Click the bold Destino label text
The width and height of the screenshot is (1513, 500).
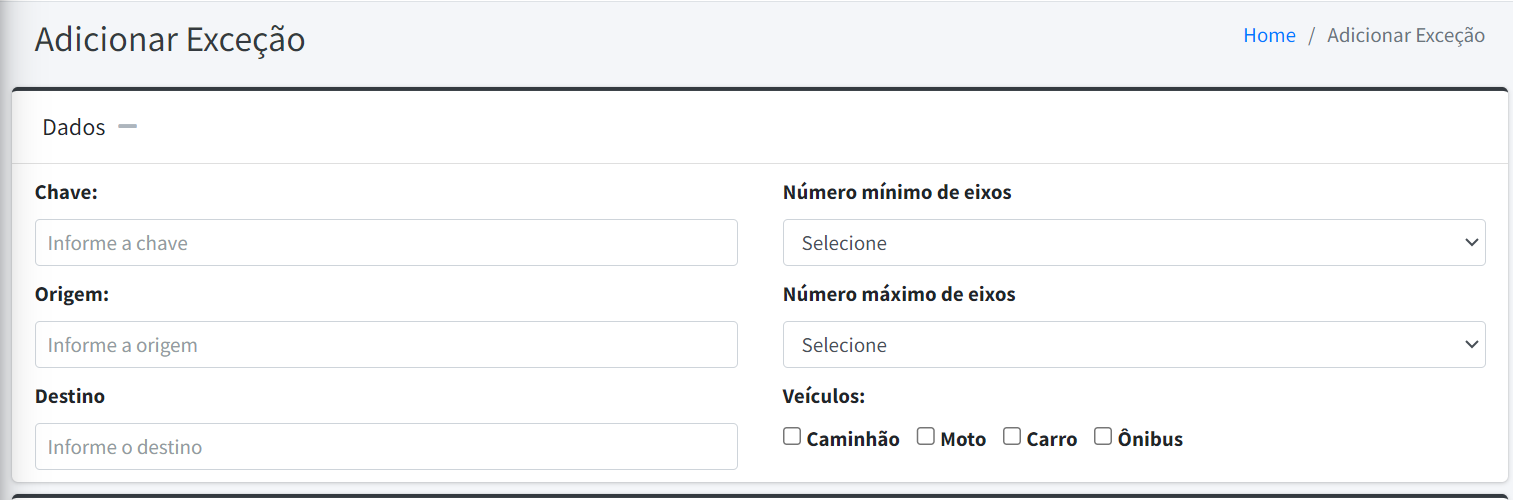coord(70,397)
